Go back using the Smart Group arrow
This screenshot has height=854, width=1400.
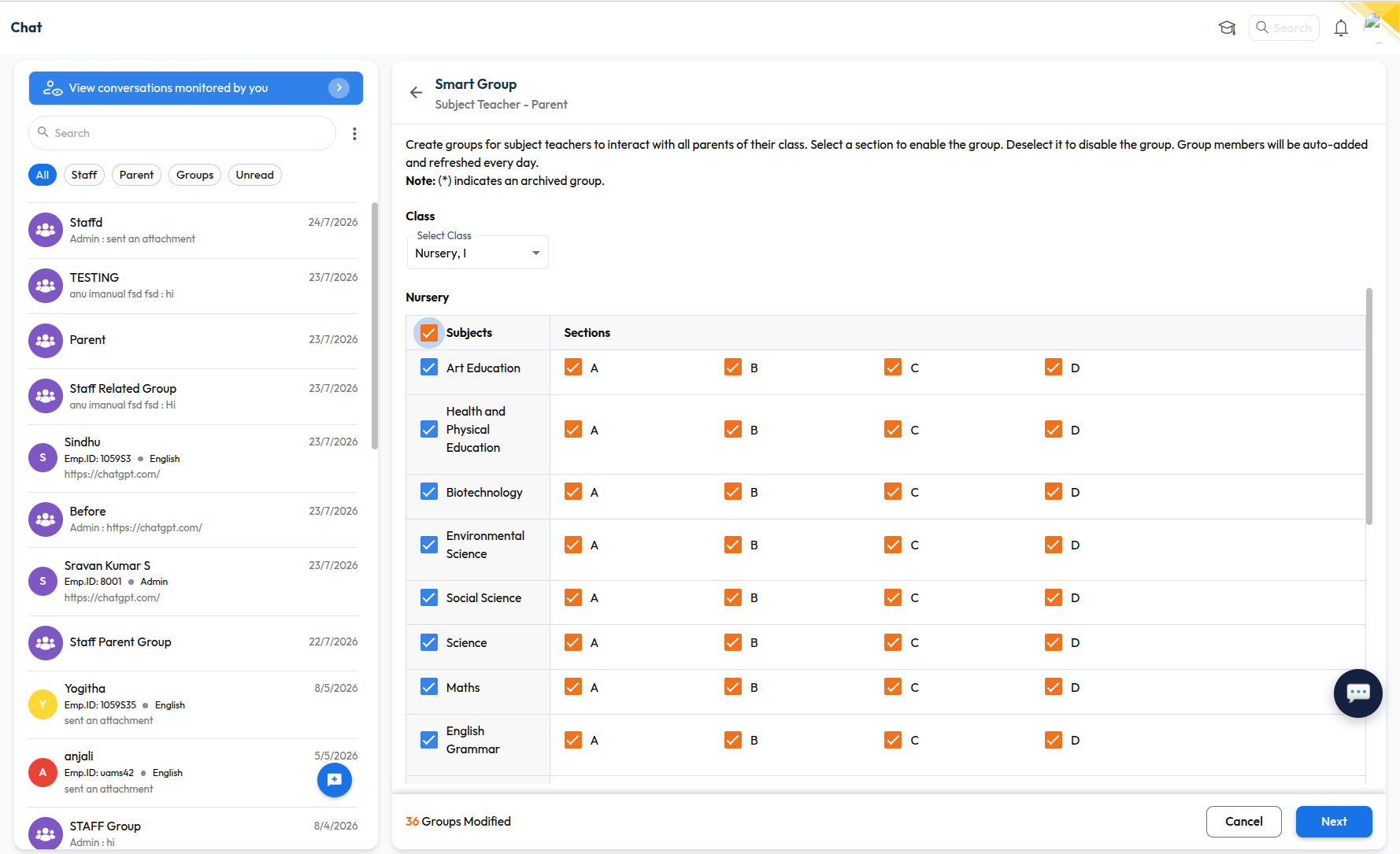[416, 93]
